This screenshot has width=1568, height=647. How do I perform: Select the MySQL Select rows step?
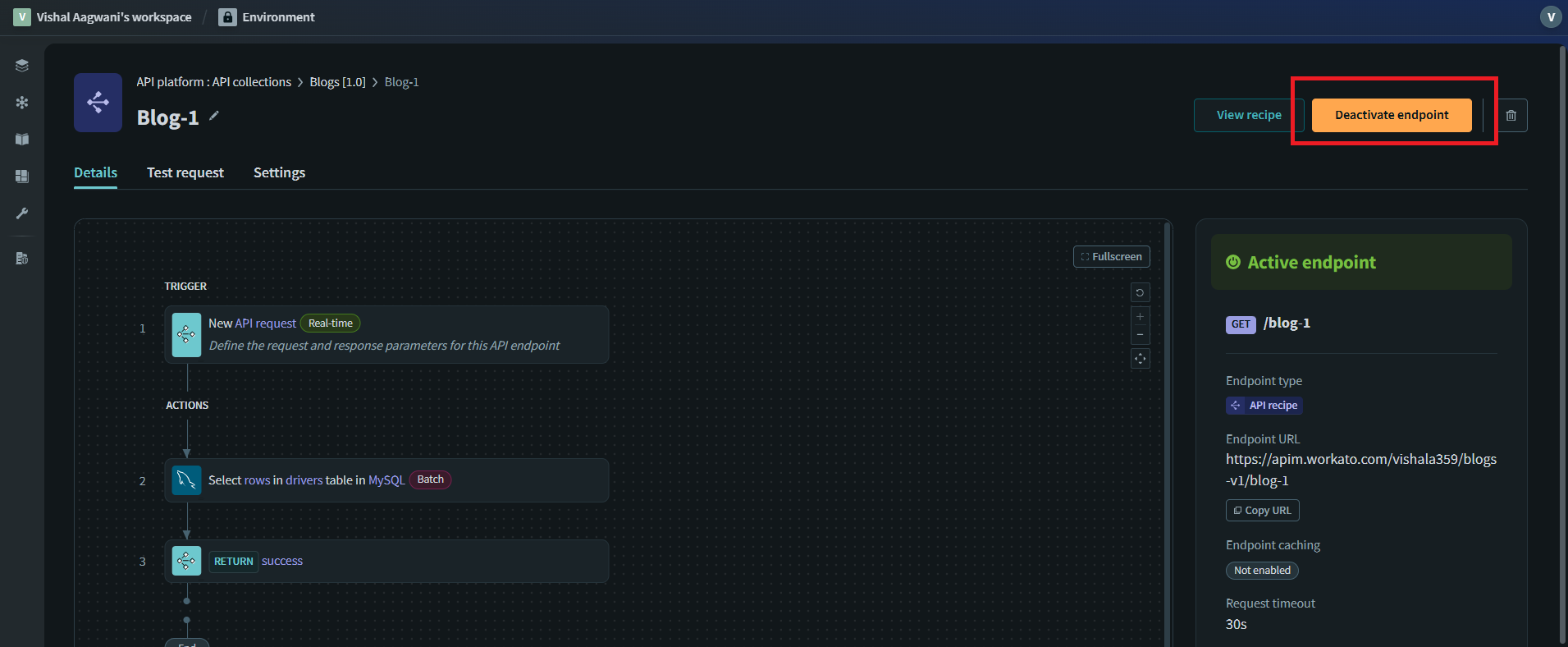coord(386,480)
